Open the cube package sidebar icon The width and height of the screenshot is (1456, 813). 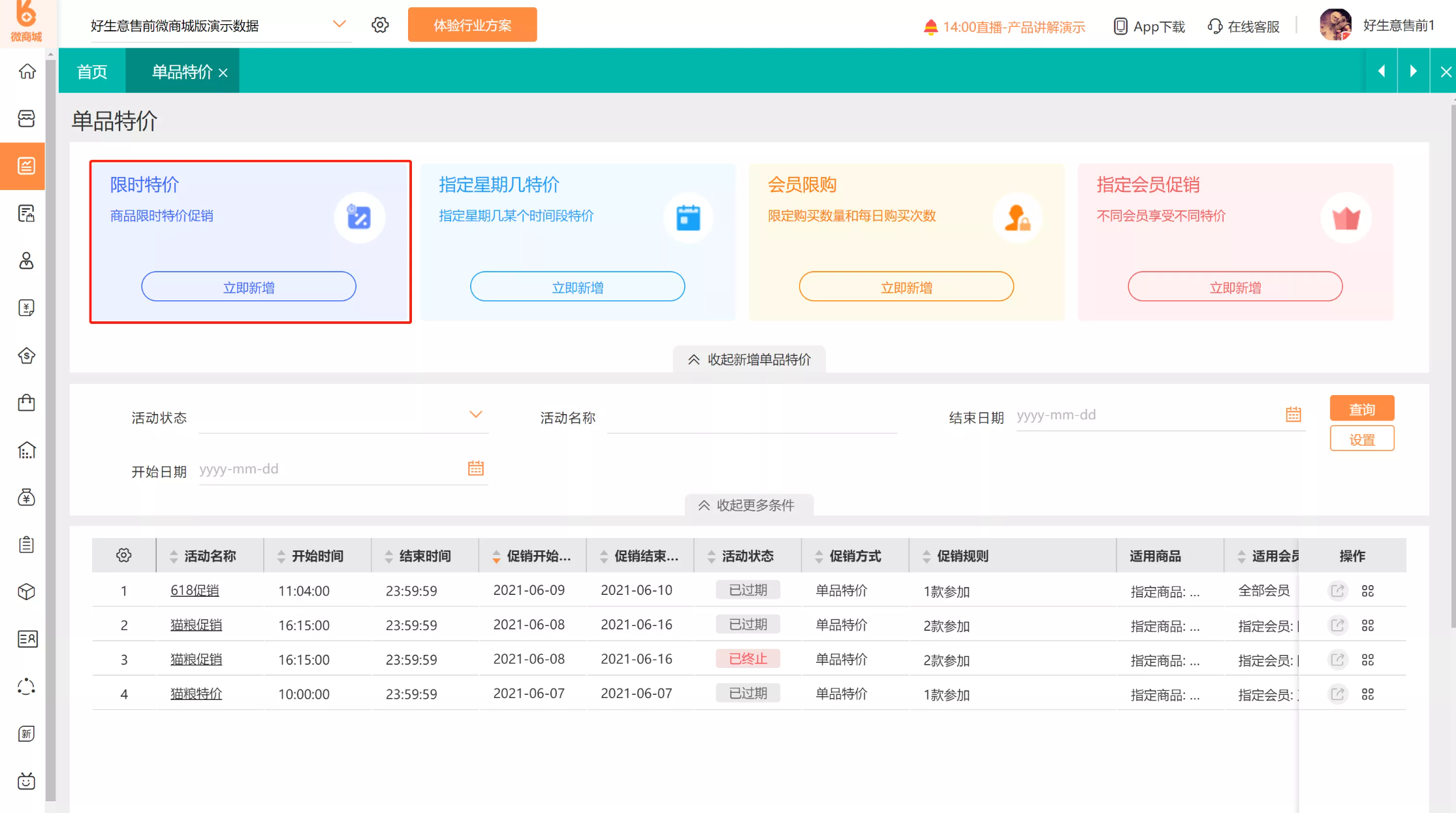point(27,592)
